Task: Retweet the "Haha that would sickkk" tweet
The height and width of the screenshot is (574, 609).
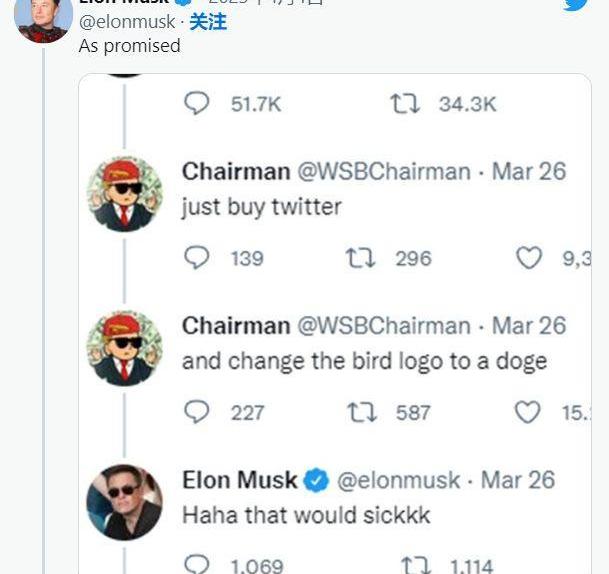Action: click(x=415, y=564)
